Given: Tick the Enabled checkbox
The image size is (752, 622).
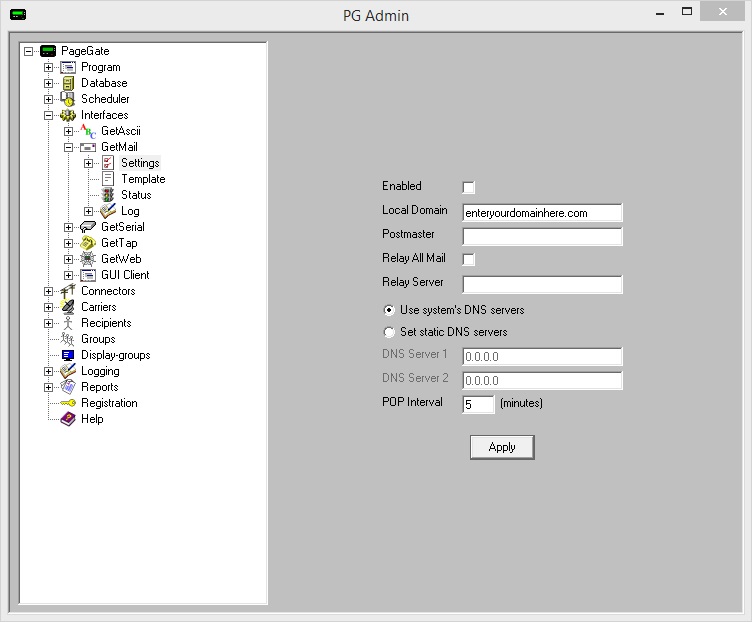Looking at the screenshot, I should pyautogui.click(x=469, y=188).
